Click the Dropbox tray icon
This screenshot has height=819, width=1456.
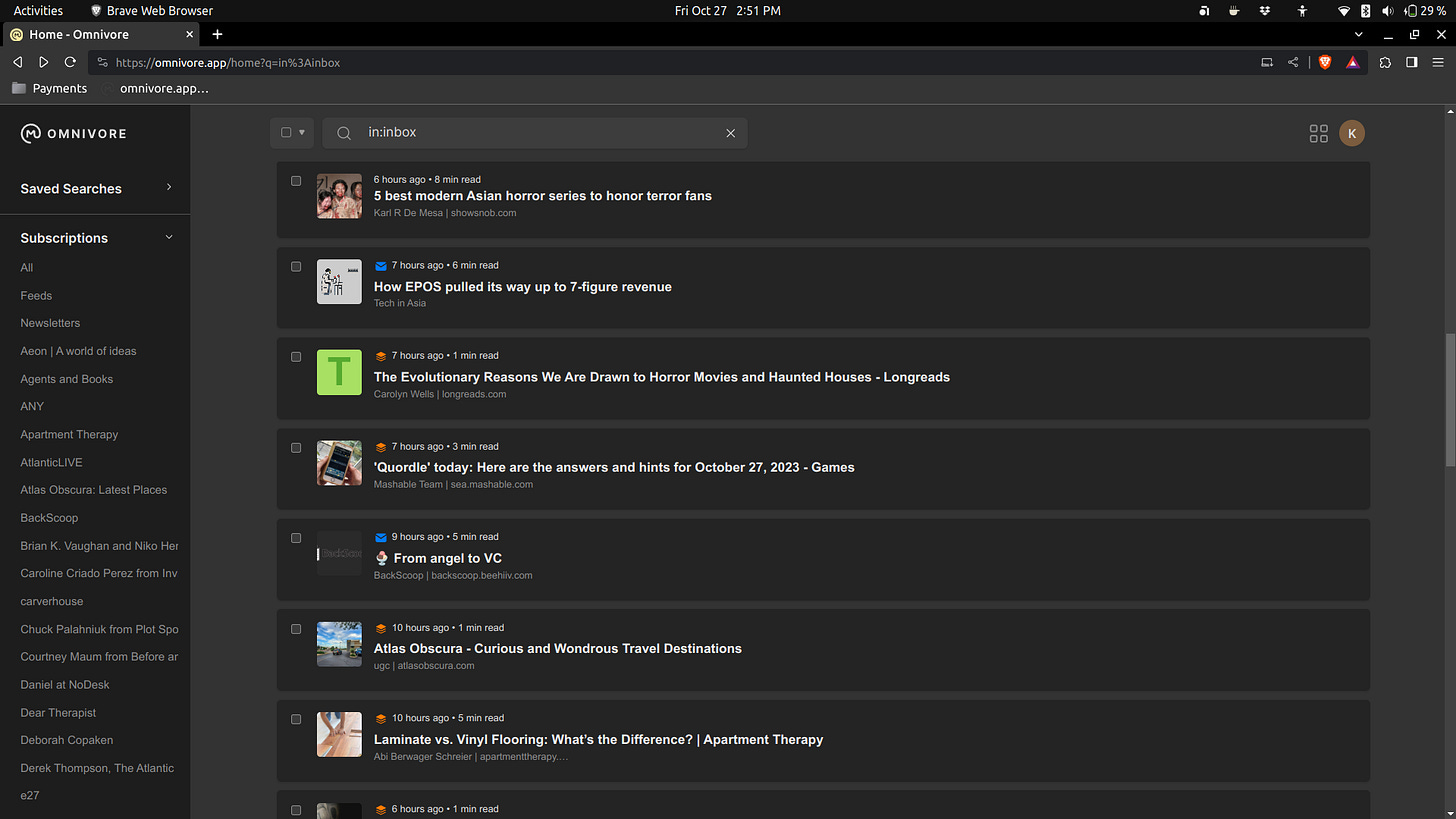pyautogui.click(x=1265, y=10)
